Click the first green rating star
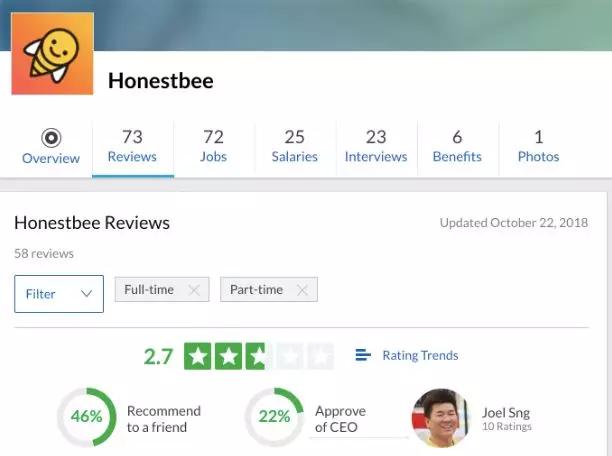This screenshot has width=612, height=456. 197,356
